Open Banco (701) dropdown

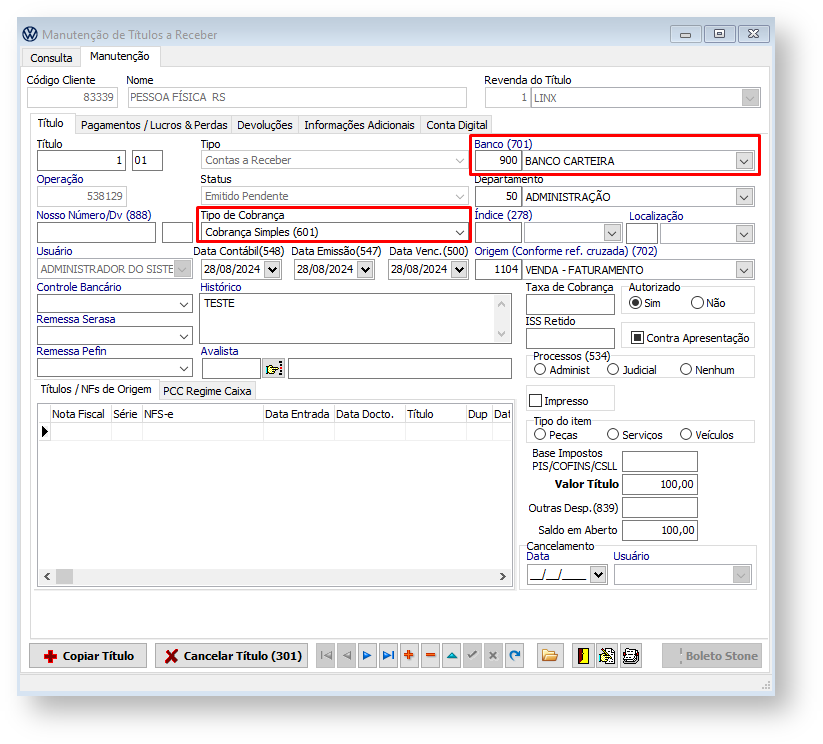744,161
